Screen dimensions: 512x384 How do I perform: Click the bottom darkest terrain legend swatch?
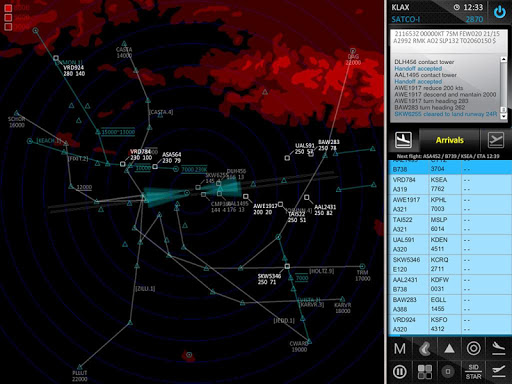[x=8, y=27]
